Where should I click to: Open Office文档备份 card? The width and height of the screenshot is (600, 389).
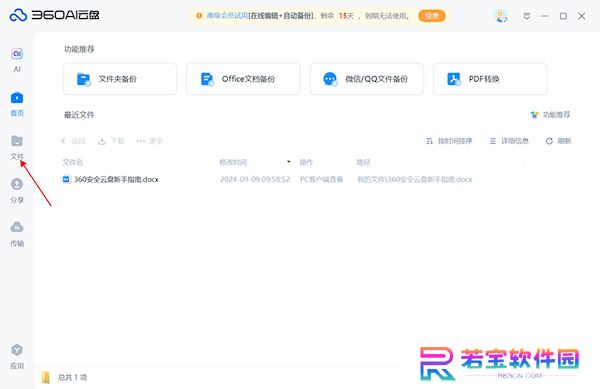pos(243,79)
